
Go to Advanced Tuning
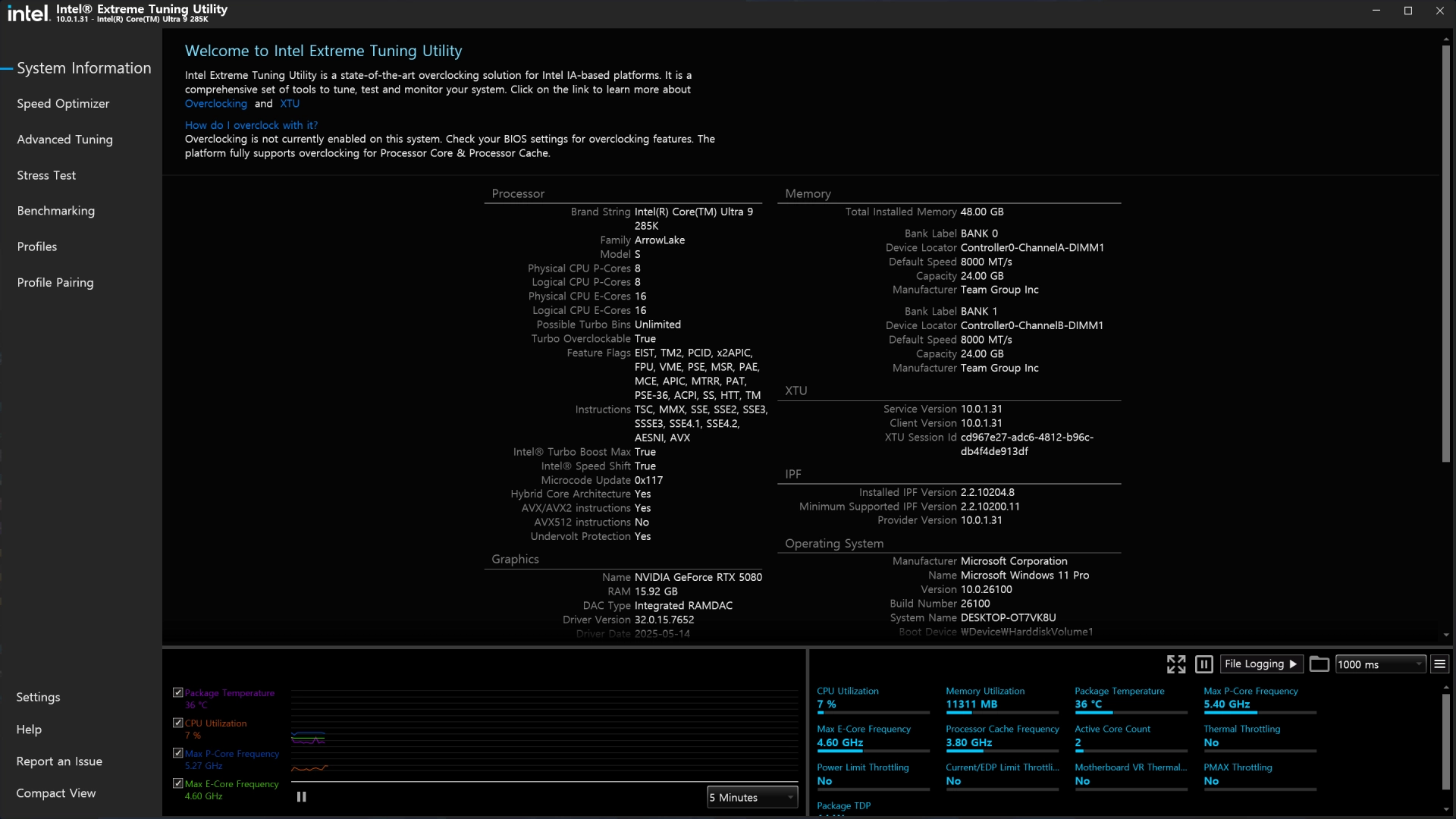64,140
